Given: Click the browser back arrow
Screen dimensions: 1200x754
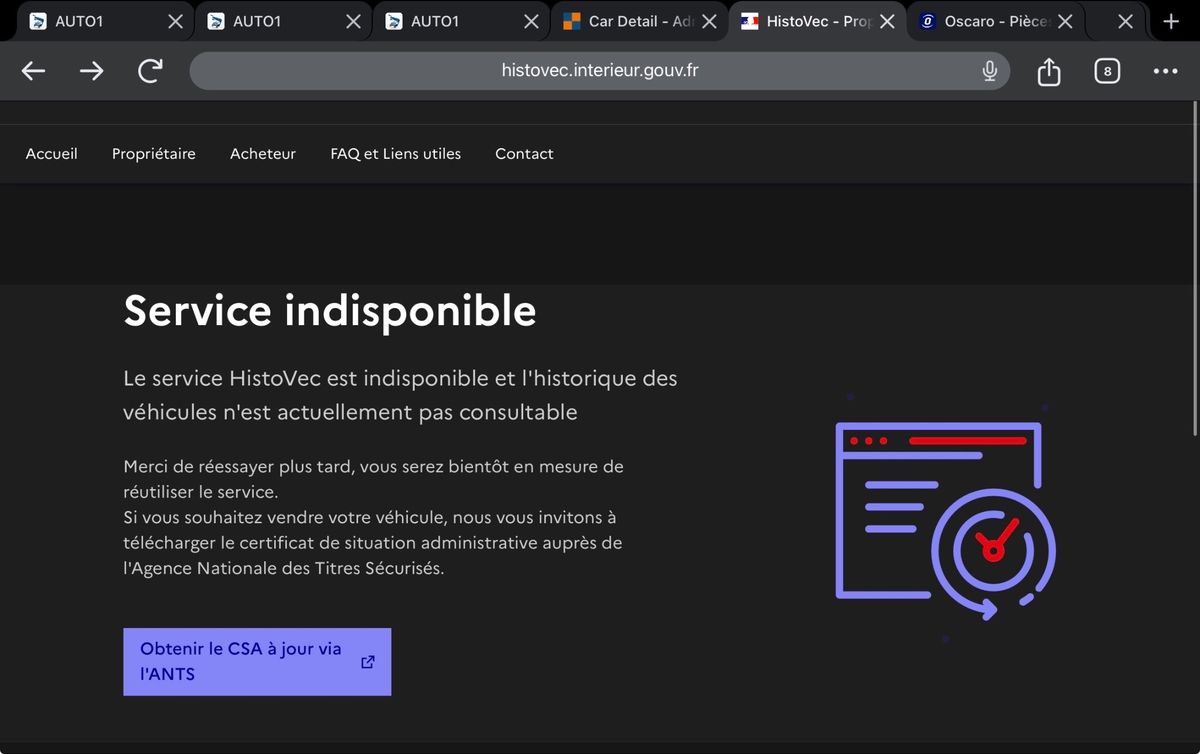Looking at the screenshot, I should click(34, 71).
